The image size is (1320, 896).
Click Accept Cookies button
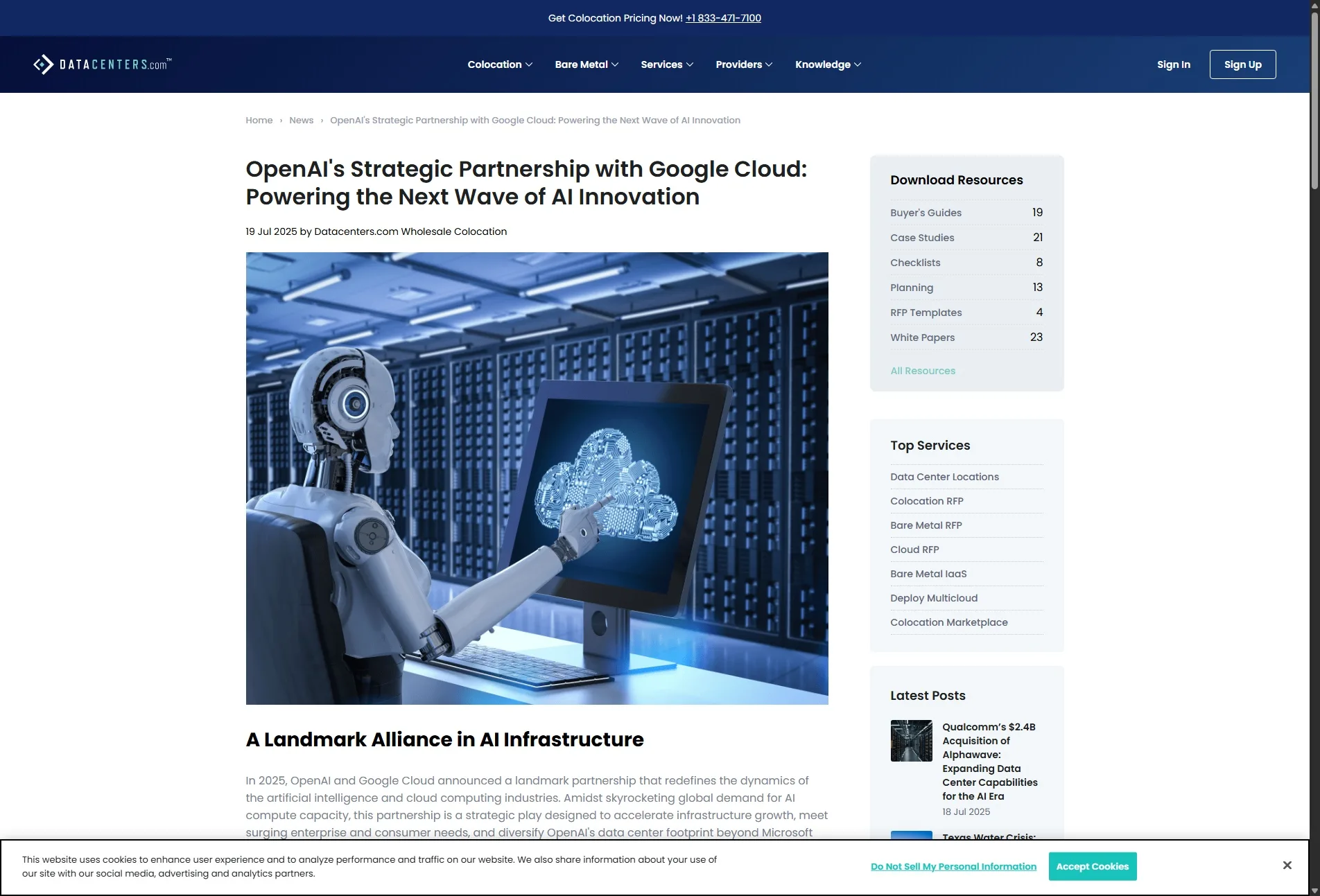1092,866
